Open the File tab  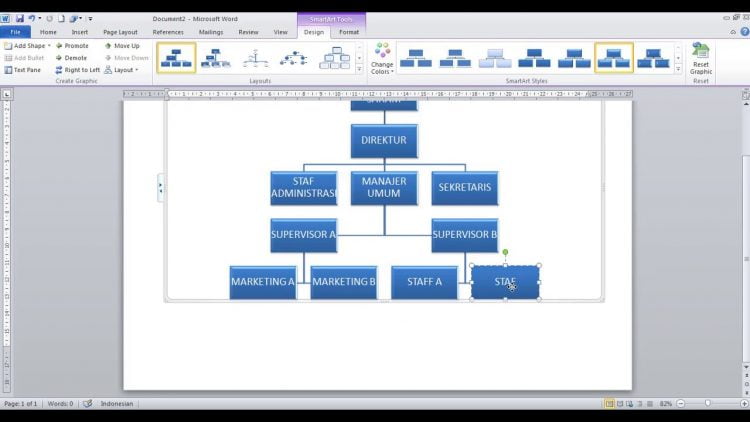(x=15, y=32)
